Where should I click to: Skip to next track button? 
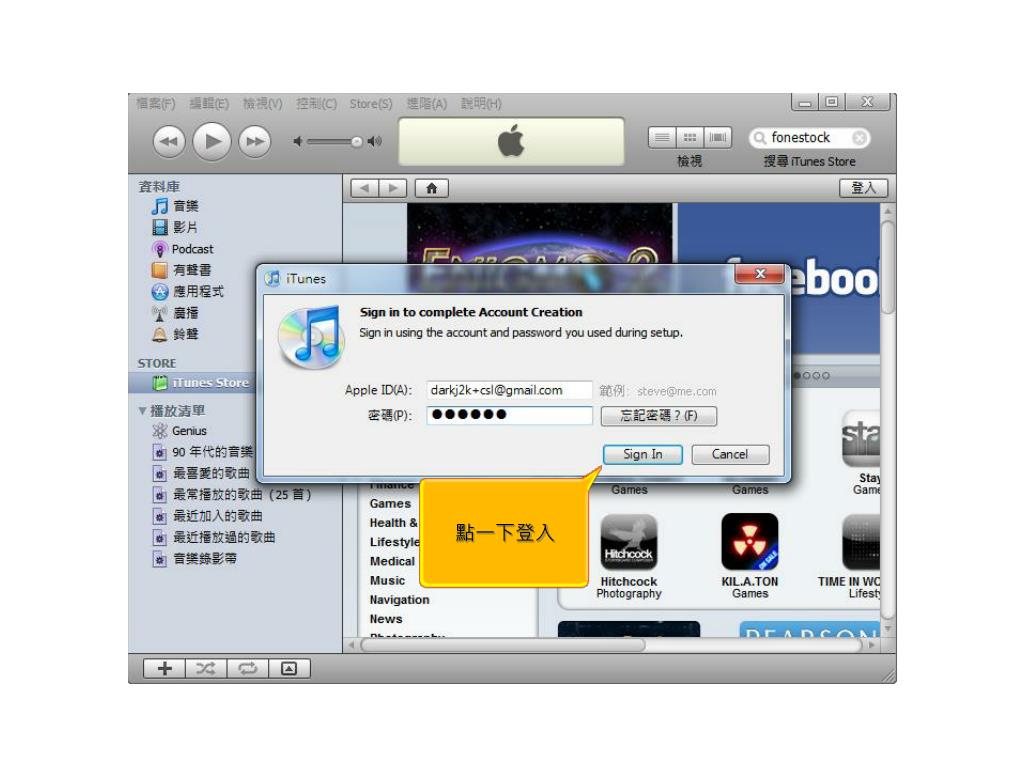coord(255,141)
